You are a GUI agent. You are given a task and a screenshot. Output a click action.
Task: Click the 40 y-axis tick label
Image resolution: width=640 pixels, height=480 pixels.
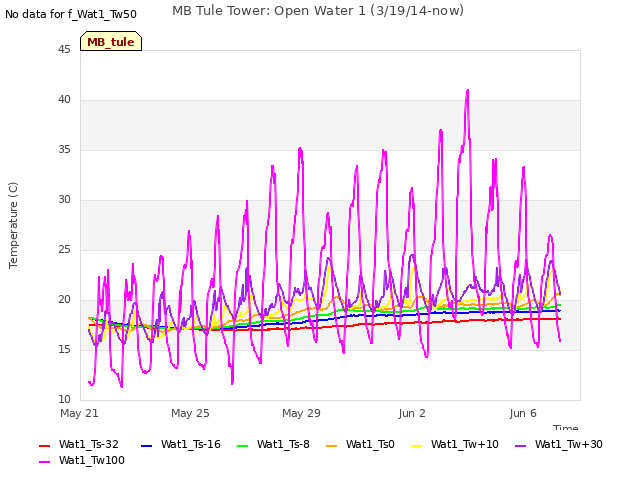64,100
